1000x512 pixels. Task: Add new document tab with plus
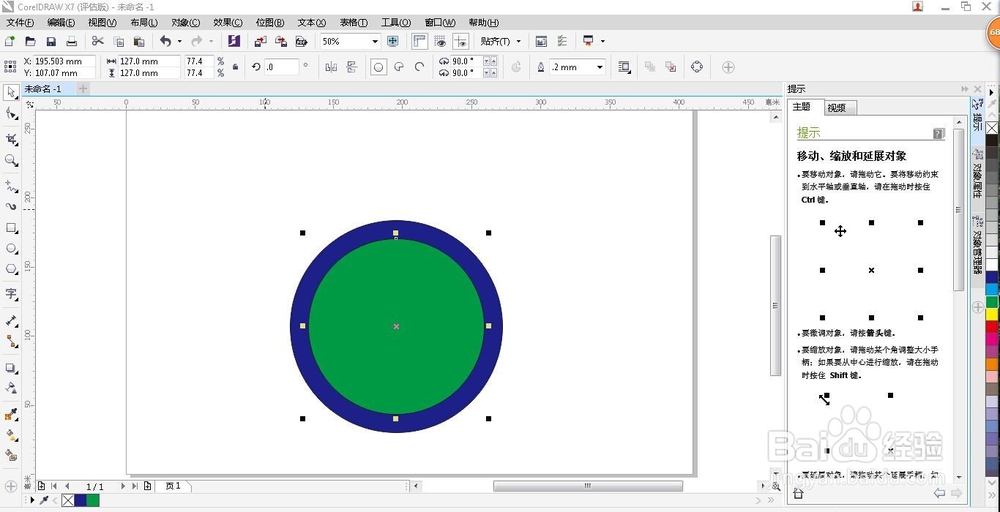pos(83,89)
